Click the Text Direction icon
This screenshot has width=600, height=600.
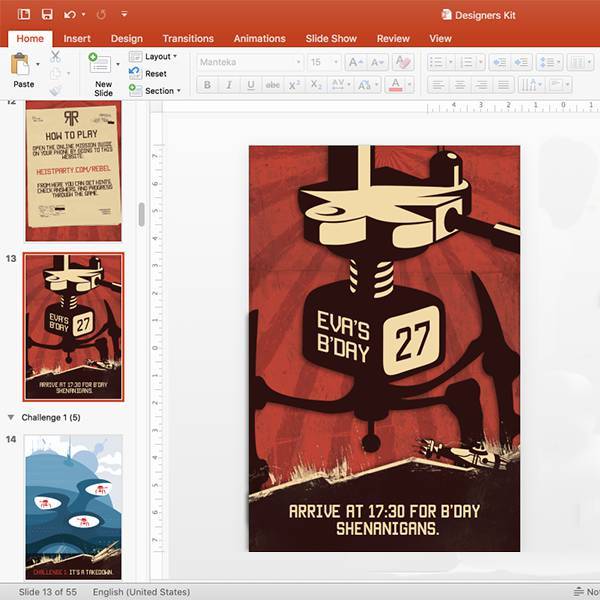click(x=530, y=85)
